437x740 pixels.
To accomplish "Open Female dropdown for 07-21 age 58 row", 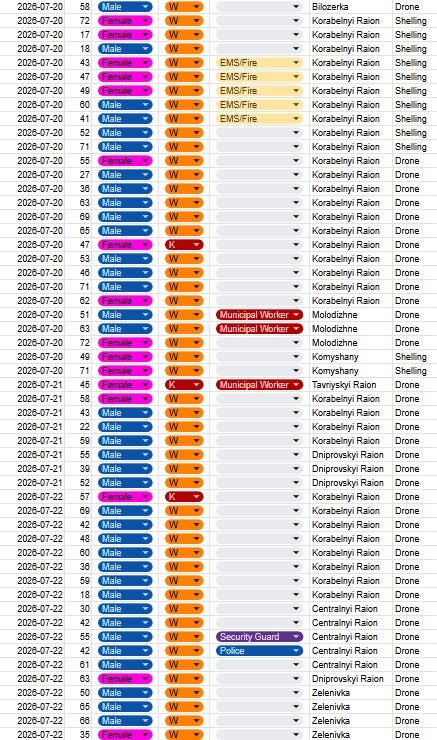I will click(125, 399).
